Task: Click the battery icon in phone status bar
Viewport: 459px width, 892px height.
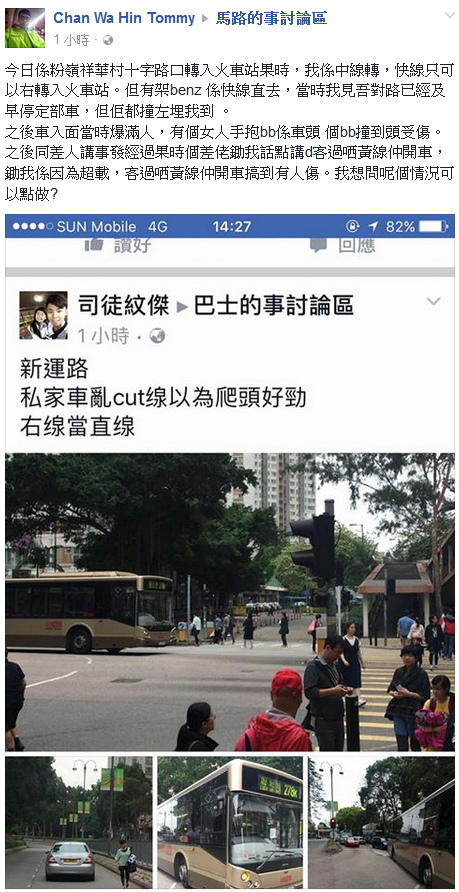Action: [x=433, y=226]
